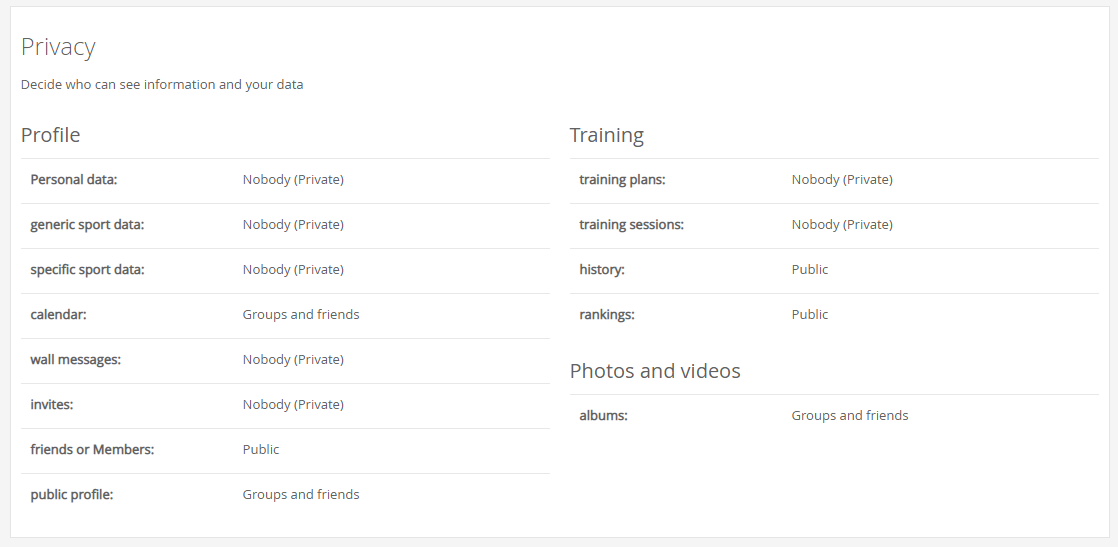The width and height of the screenshot is (1118, 547).
Task: Click training plans privacy value
Action: pyautogui.click(x=841, y=180)
